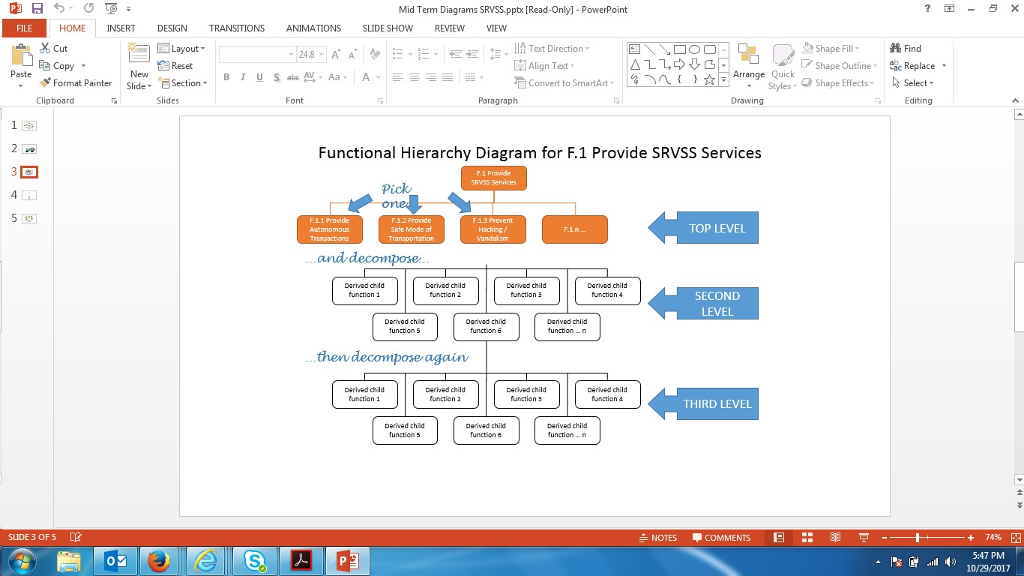Open Firefox from the taskbar
This screenshot has height=576, width=1024.
pyautogui.click(x=159, y=561)
